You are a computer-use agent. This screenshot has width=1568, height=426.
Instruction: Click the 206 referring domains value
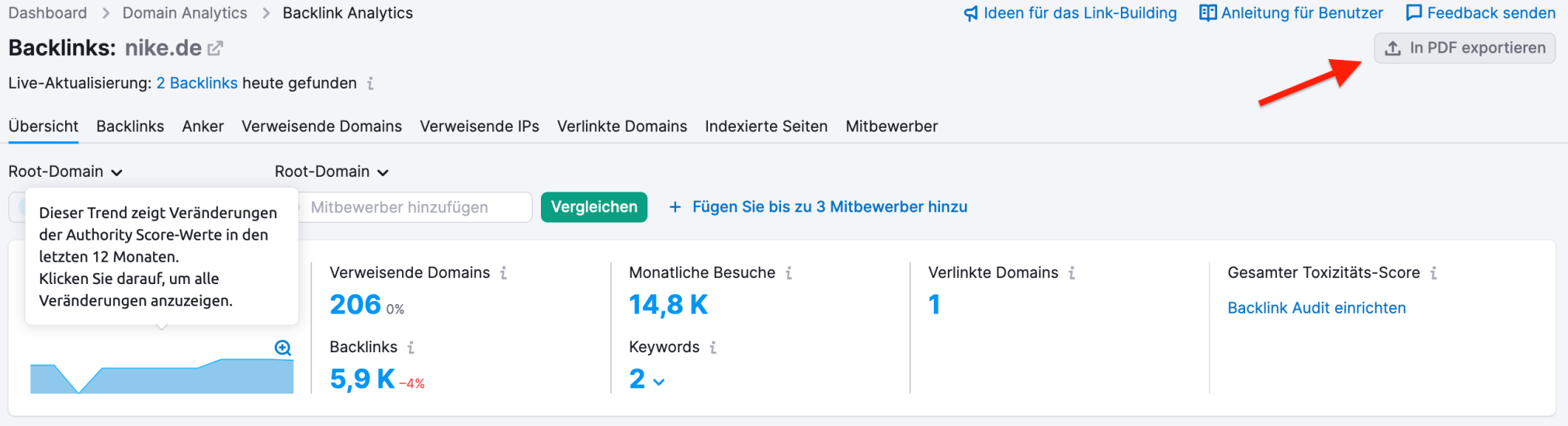[x=356, y=305]
